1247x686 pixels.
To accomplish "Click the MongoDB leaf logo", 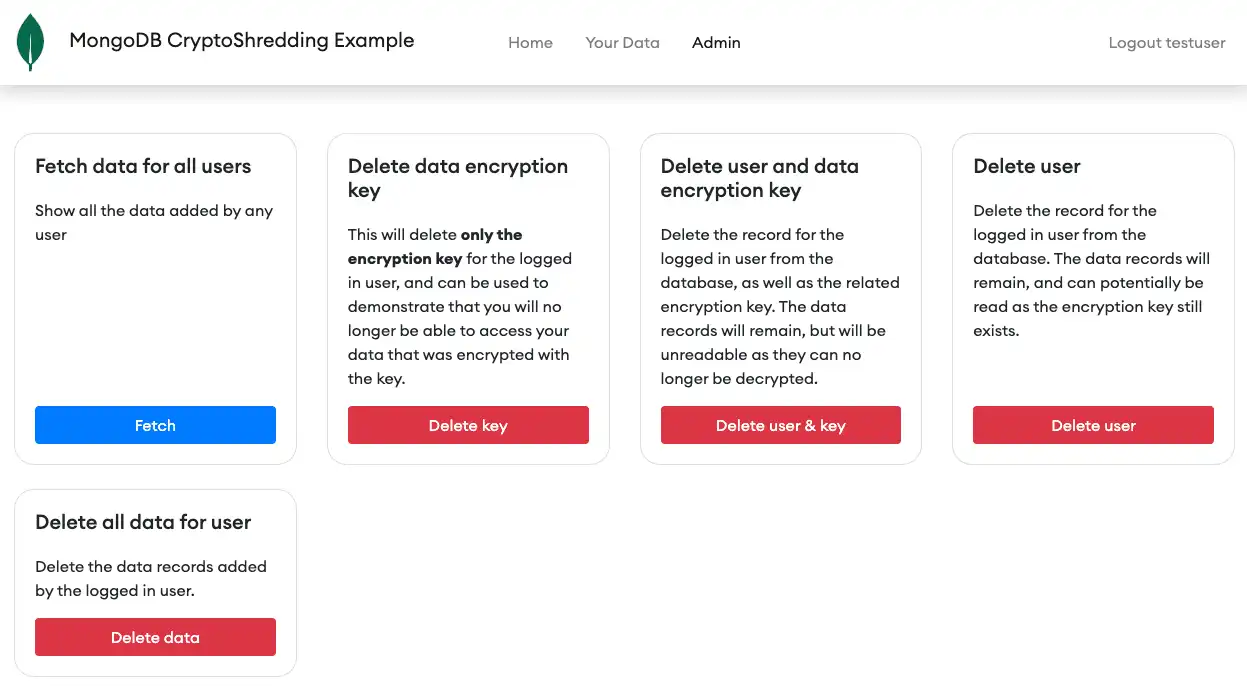I will point(31,42).
